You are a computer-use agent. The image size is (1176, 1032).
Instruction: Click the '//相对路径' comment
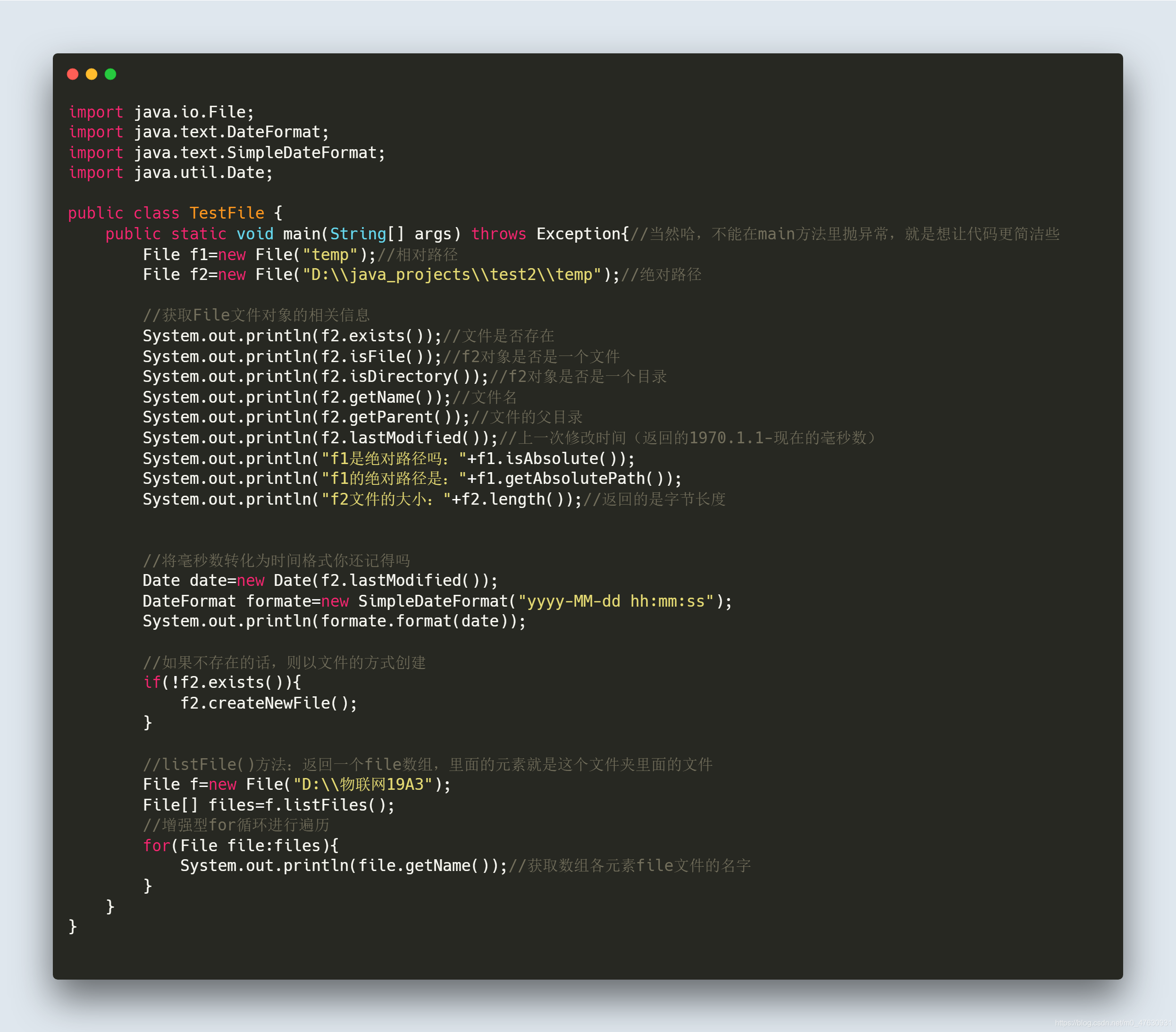click(x=417, y=254)
